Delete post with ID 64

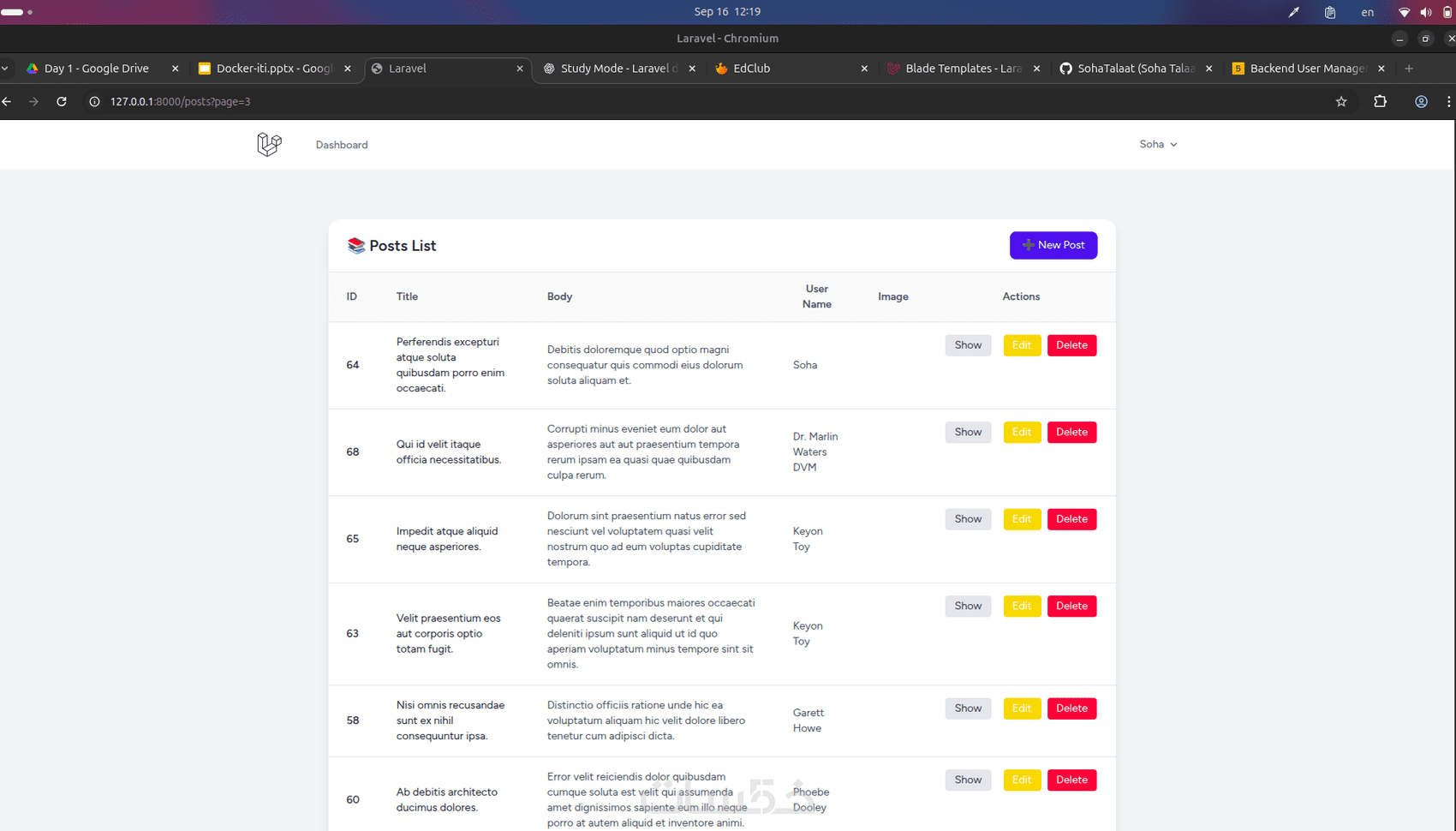pos(1071,345)
